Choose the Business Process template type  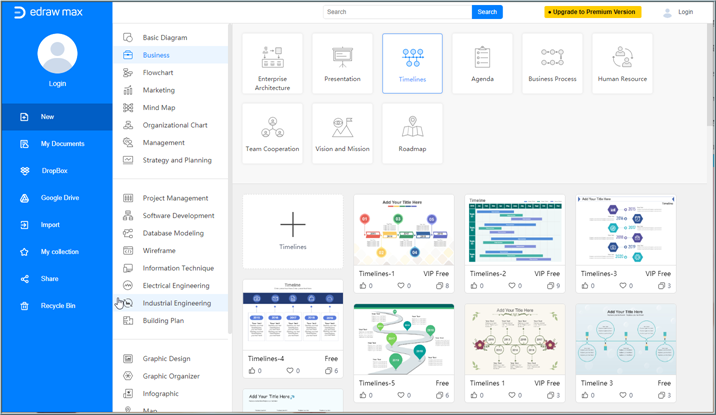tap(552, 63)
